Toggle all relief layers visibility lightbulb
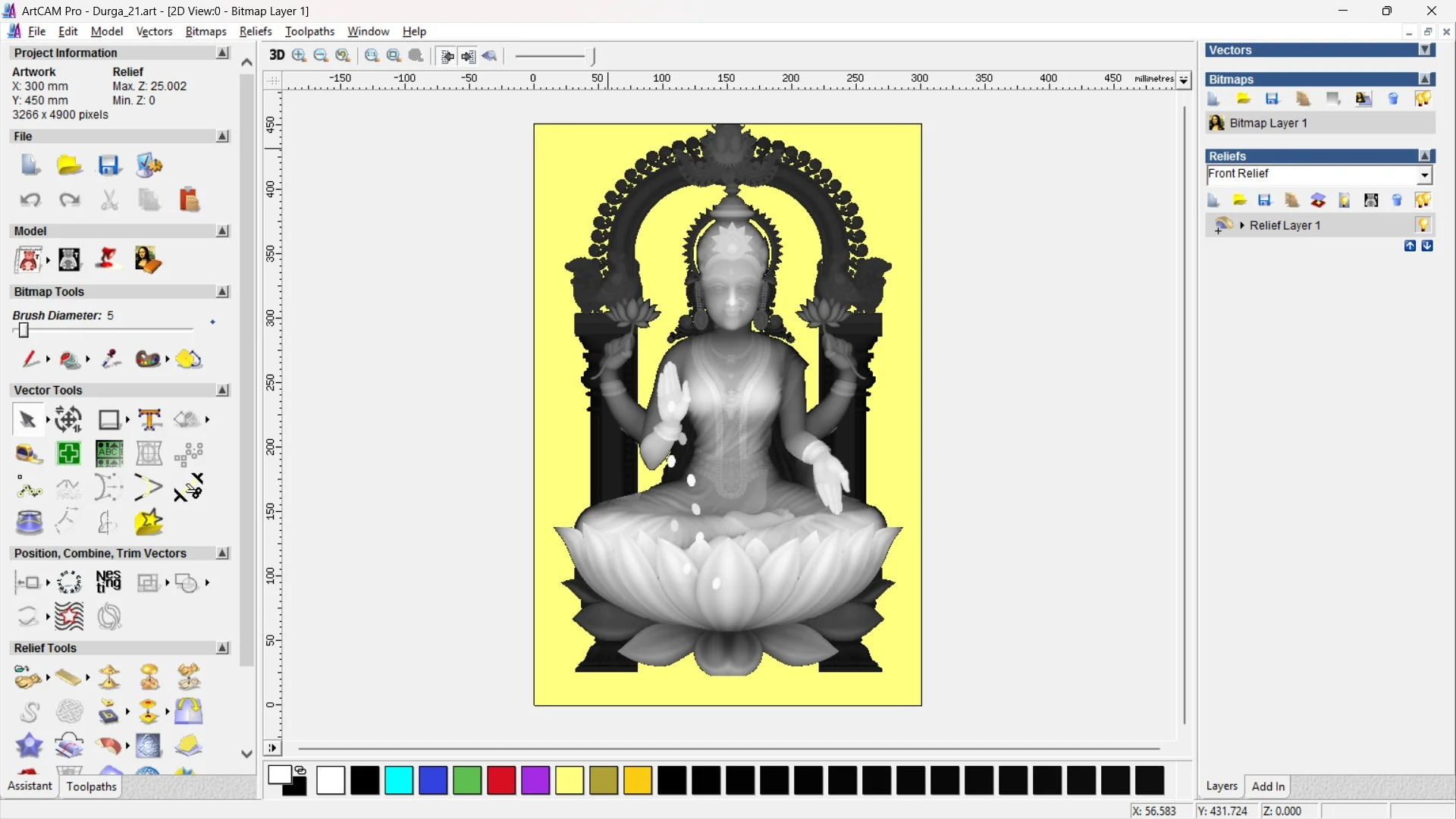Image resolution: width=1456 pixels, height=819 pixels. pos(1423,200)
